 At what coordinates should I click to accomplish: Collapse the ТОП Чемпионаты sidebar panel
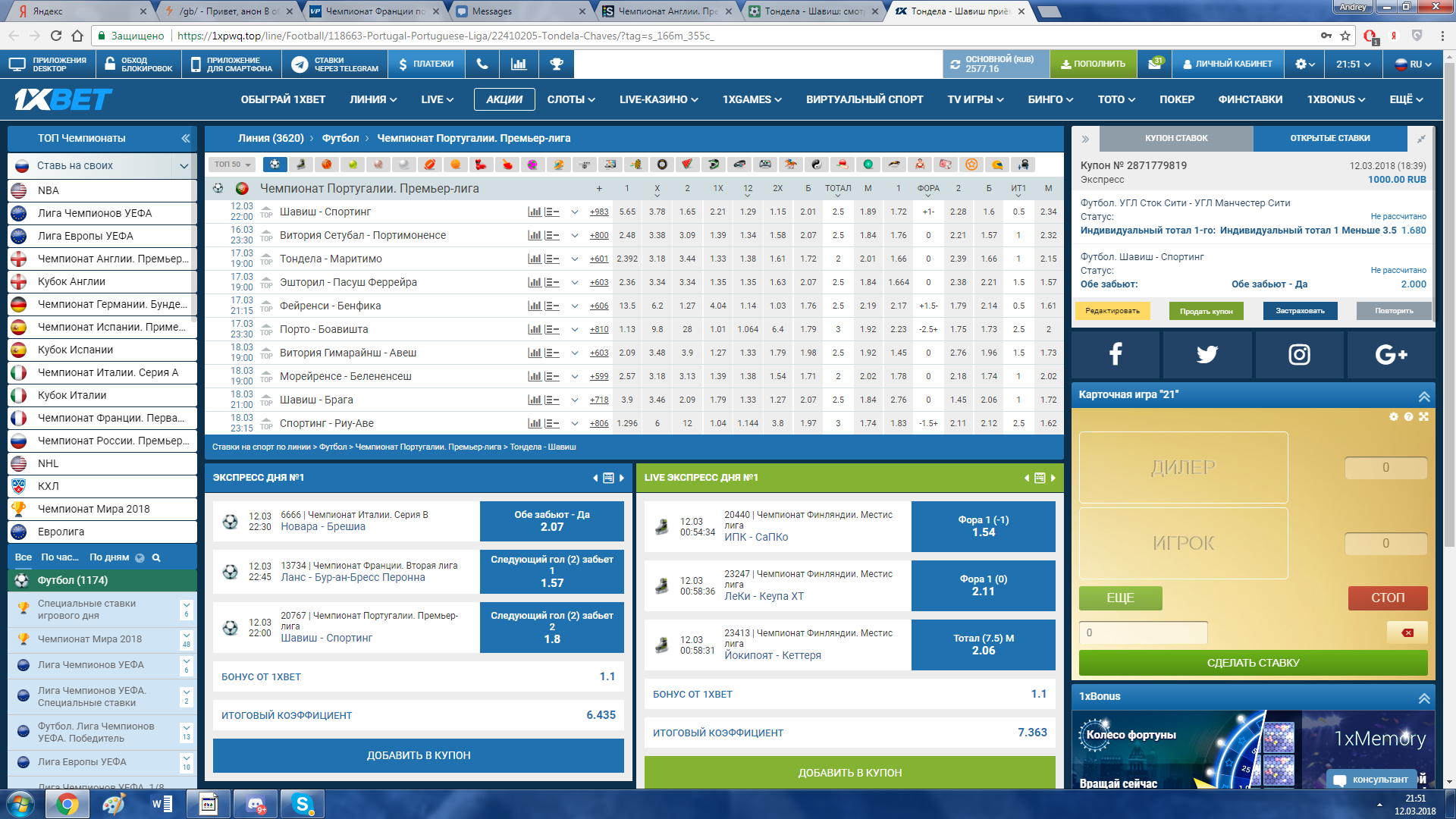tap(186, 138)
